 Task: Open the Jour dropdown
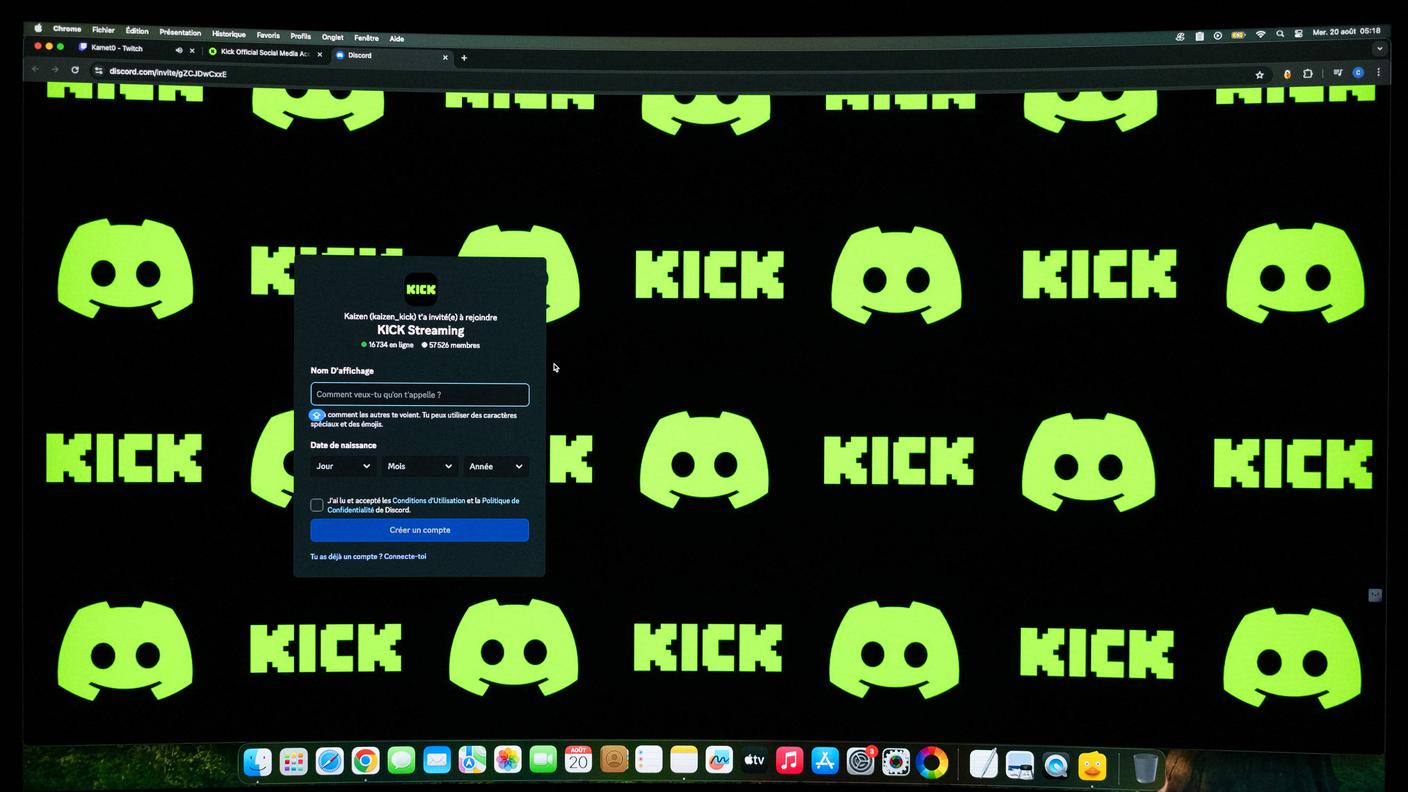[x=343, y=467]
